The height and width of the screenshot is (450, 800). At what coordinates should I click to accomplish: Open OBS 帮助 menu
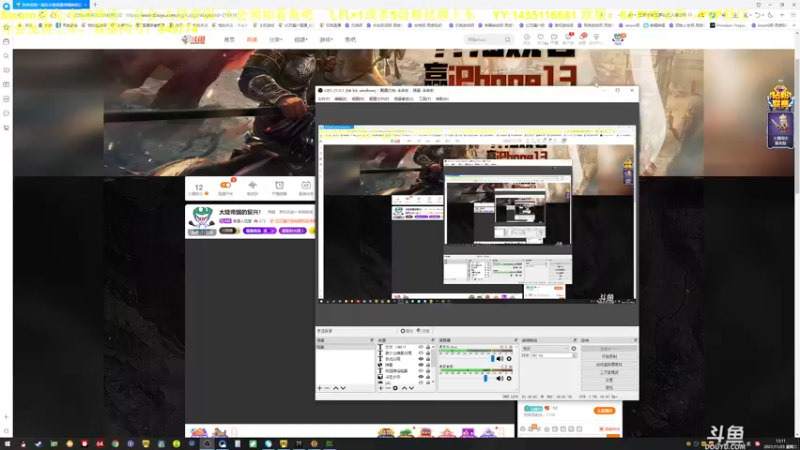tap(442, 98)
